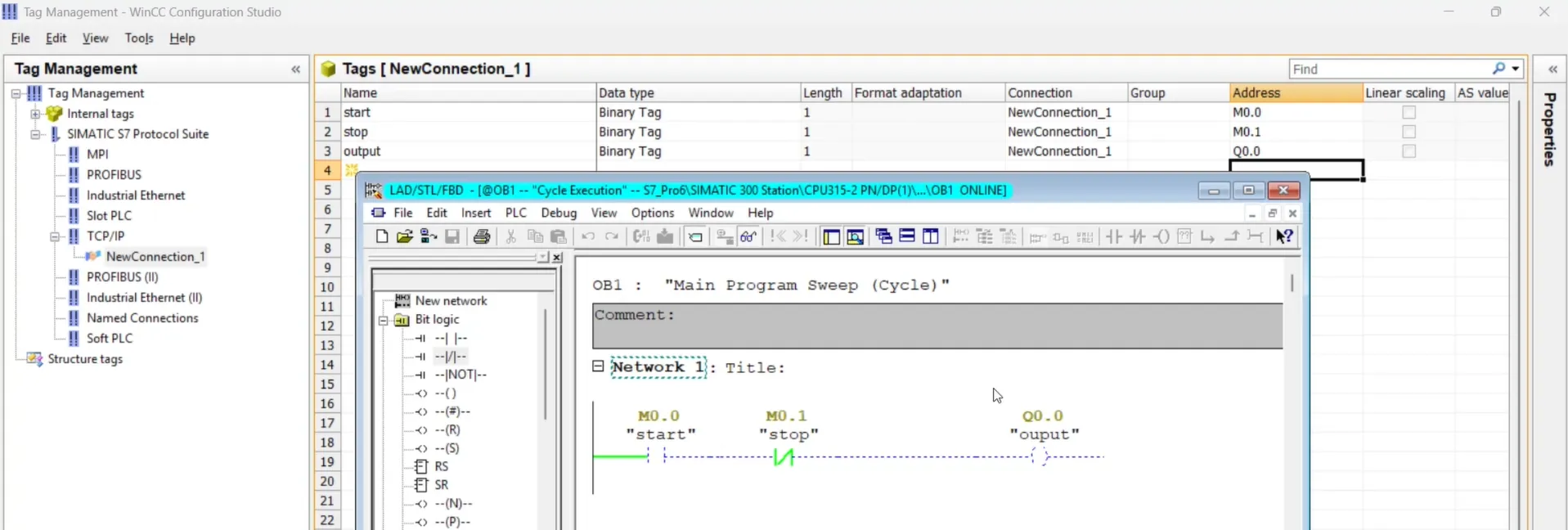Screen dimensions: 1568x530
Task: Open the Find search options dropdown
Action: click(x=1516, y=69)
